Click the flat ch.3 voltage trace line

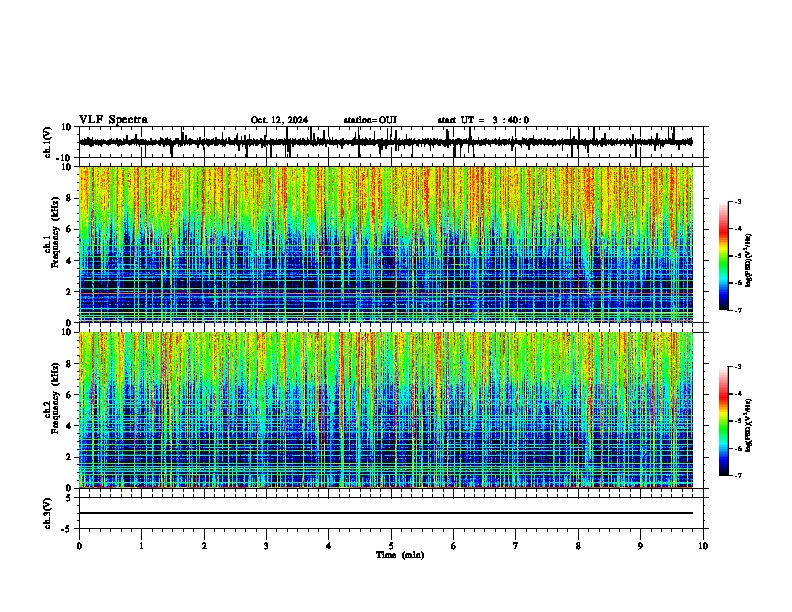(x=386, y=513)
